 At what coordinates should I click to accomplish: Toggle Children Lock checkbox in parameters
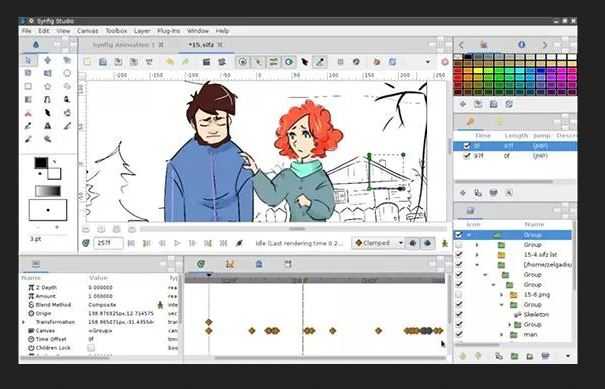click(91, 348)
